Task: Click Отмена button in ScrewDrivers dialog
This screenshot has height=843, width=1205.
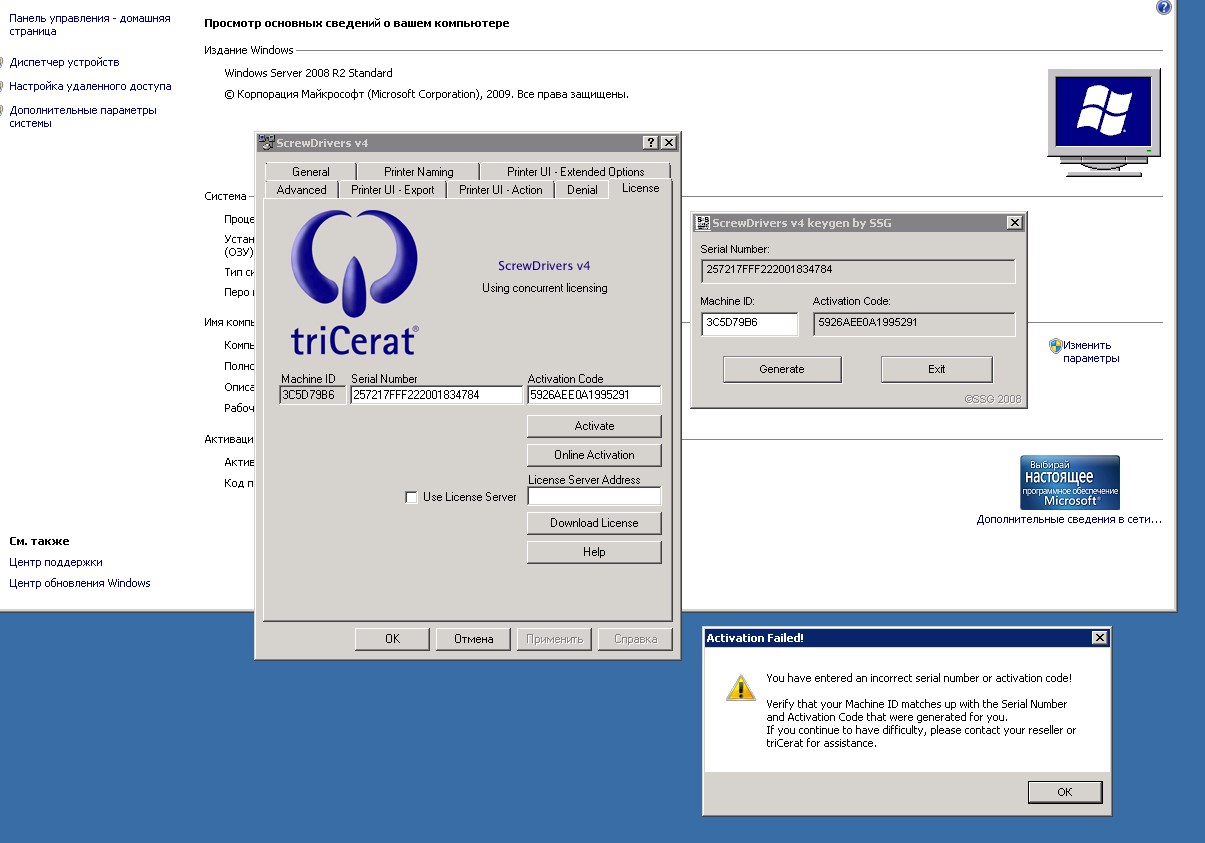Action: pos(474,639)
